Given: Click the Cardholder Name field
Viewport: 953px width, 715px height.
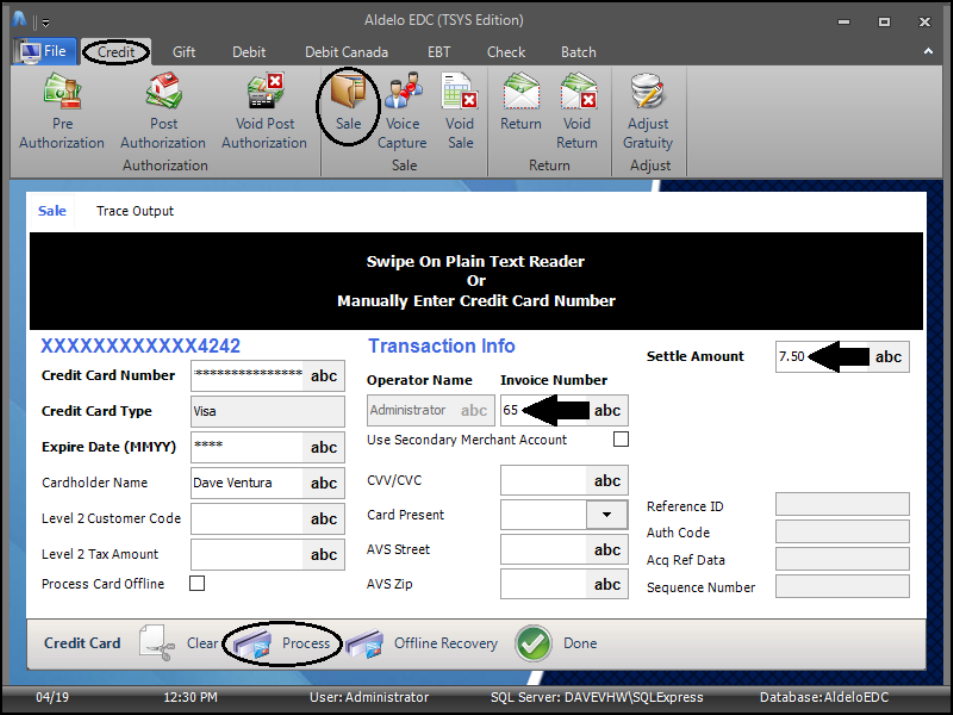Looking at the screenshot, I should pyautogui.click(x=247, y=483).
